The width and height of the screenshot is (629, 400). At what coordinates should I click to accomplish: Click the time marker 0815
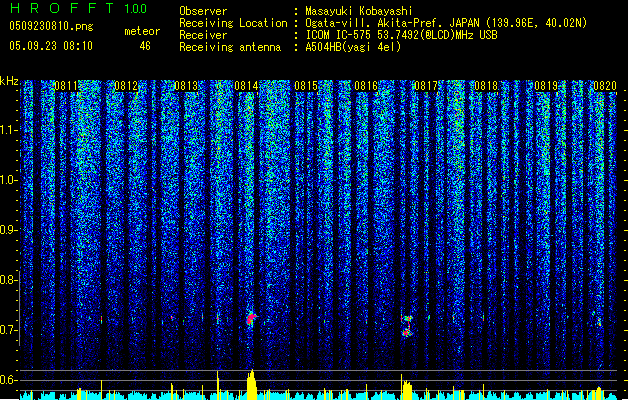306,86
